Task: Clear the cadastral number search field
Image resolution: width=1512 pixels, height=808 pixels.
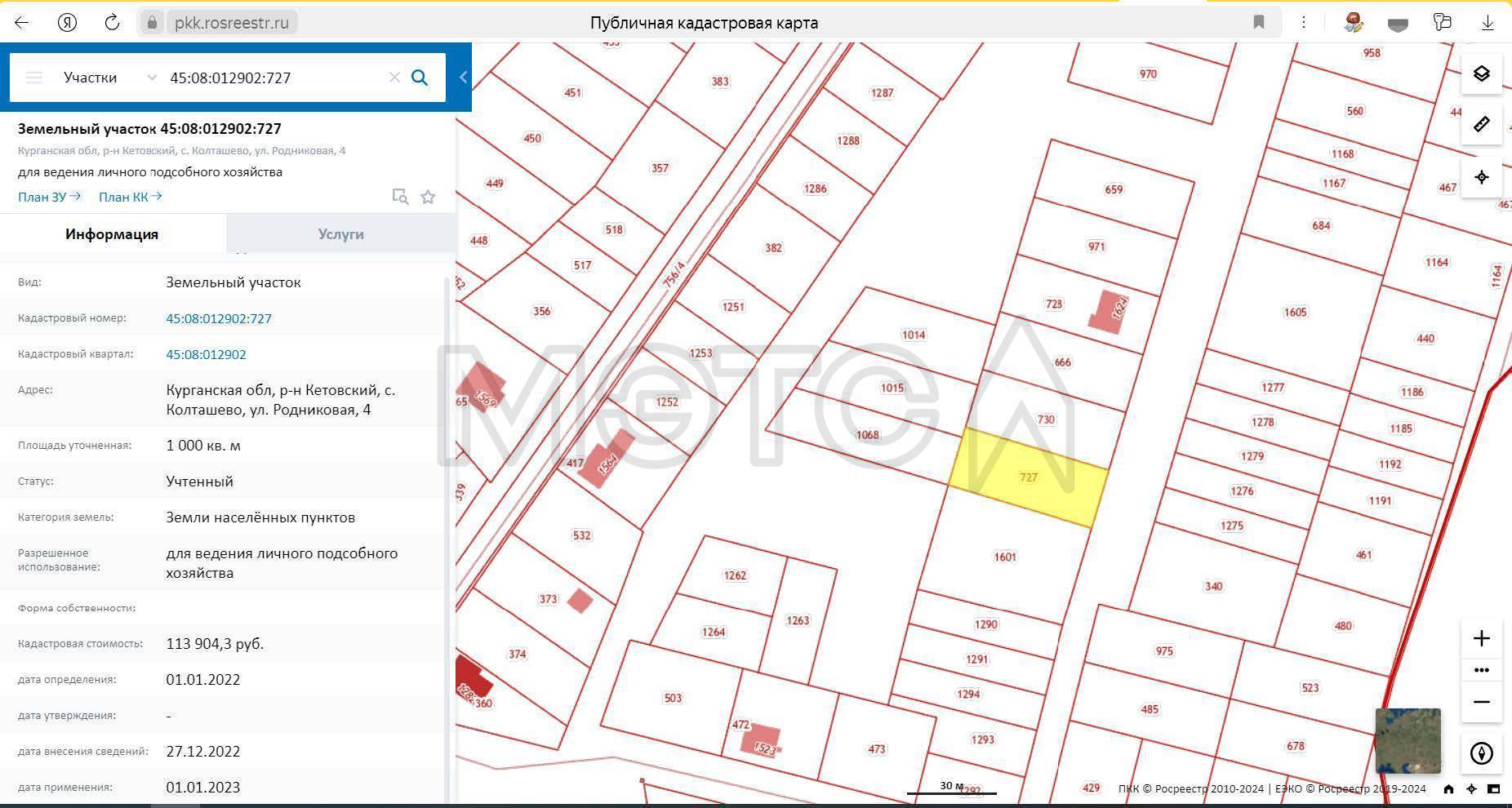Action: coord(394,78)
